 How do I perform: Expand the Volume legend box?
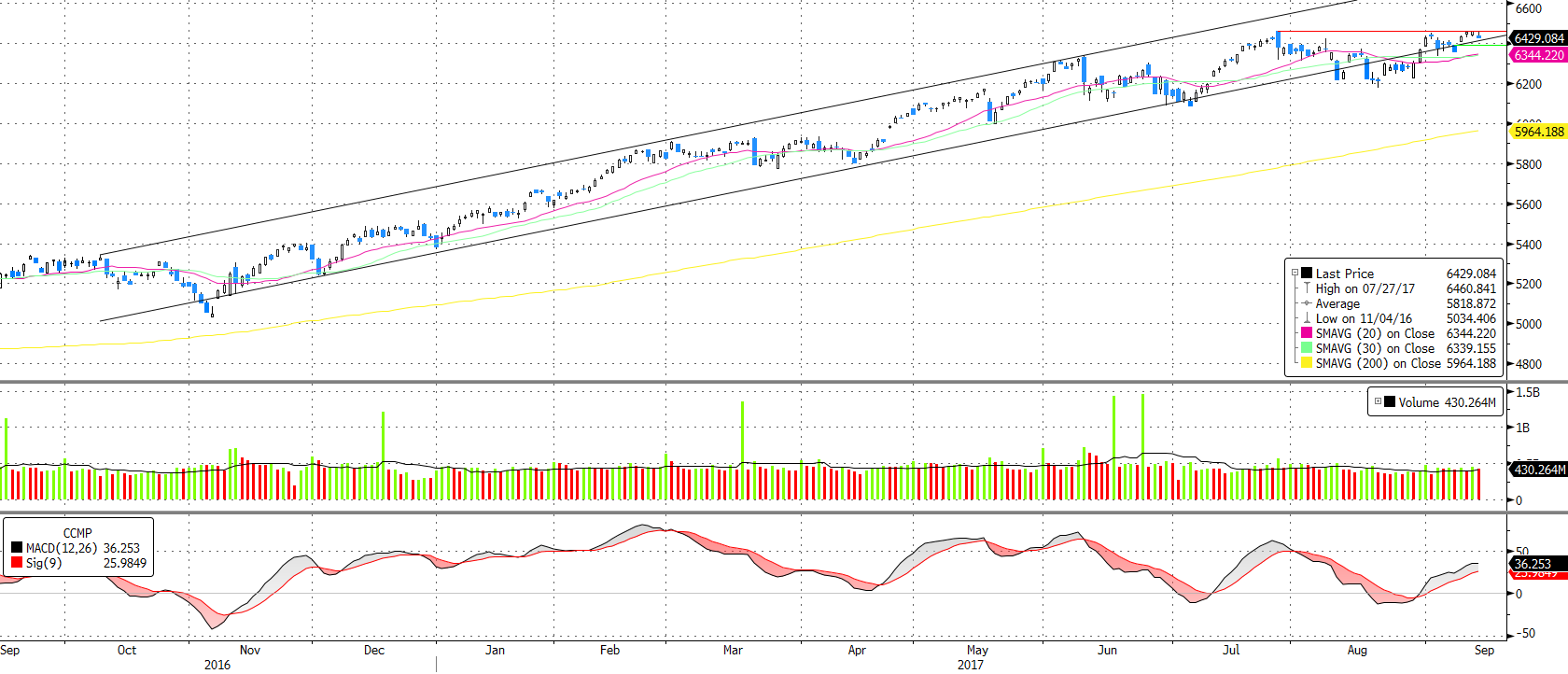[x=1378, y=401]
